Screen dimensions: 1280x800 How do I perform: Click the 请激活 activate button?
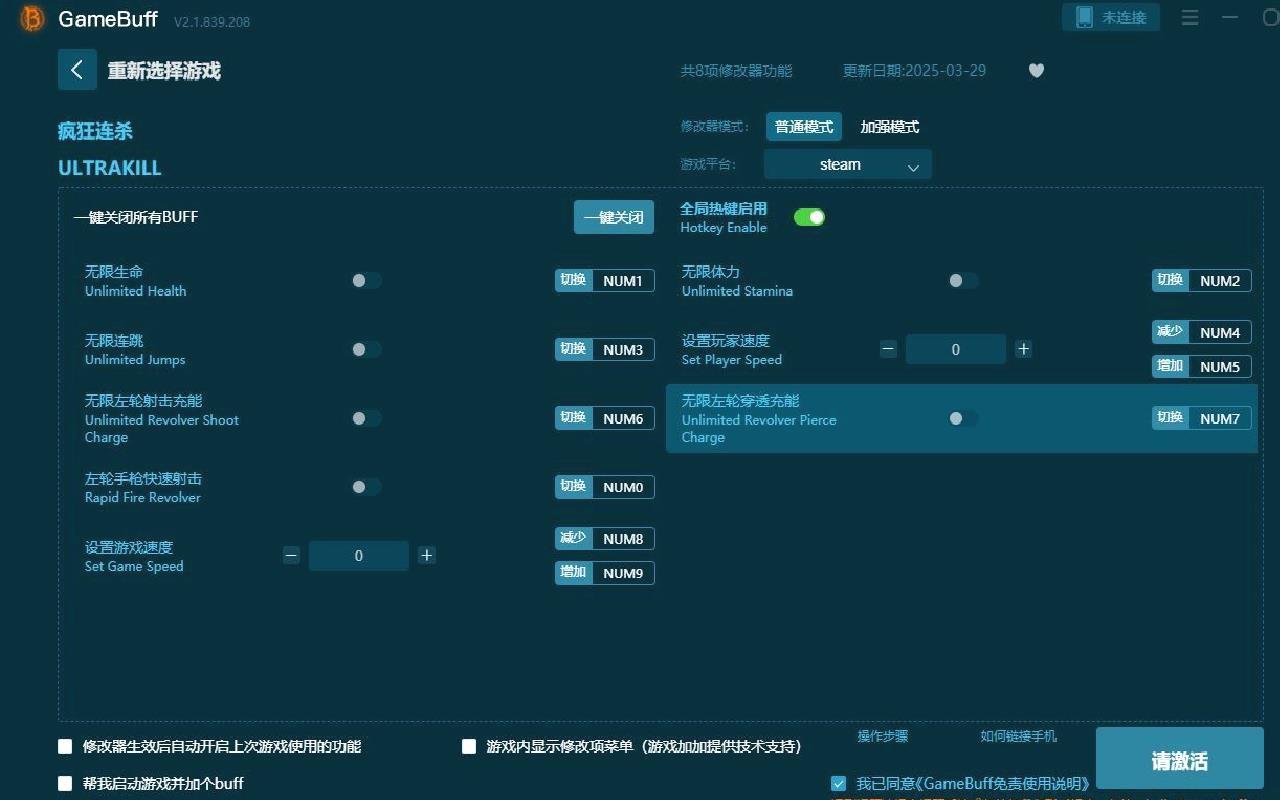pos(1180,760)
